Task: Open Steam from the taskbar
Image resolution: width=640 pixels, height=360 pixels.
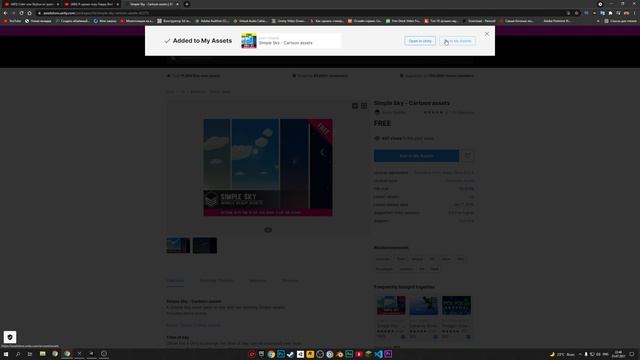Action: pyautogui.click(x=290, y=354)
